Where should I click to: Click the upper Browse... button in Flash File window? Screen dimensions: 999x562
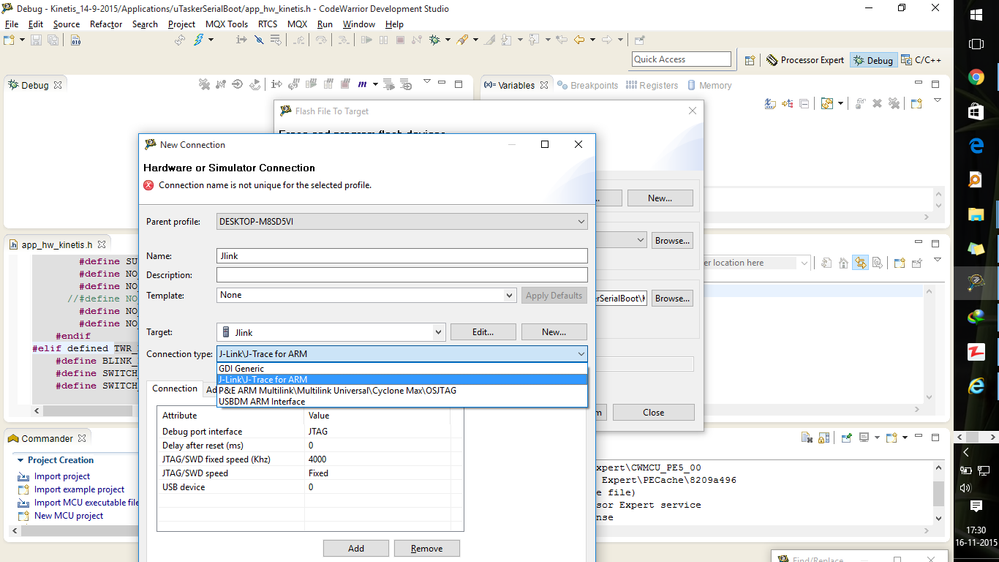[672, 241]
